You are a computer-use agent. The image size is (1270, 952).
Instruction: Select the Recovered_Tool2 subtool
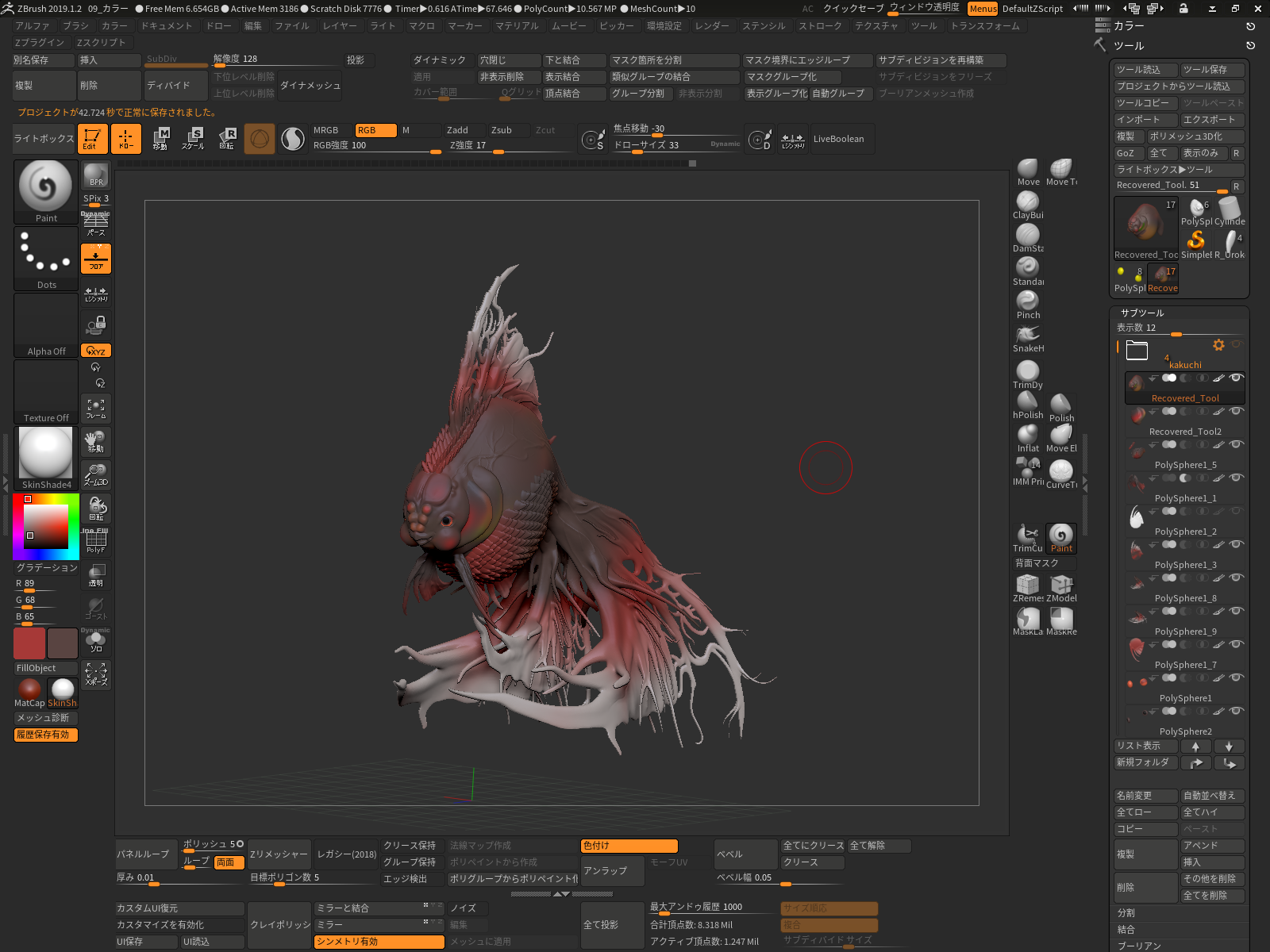coord(1184,432)
